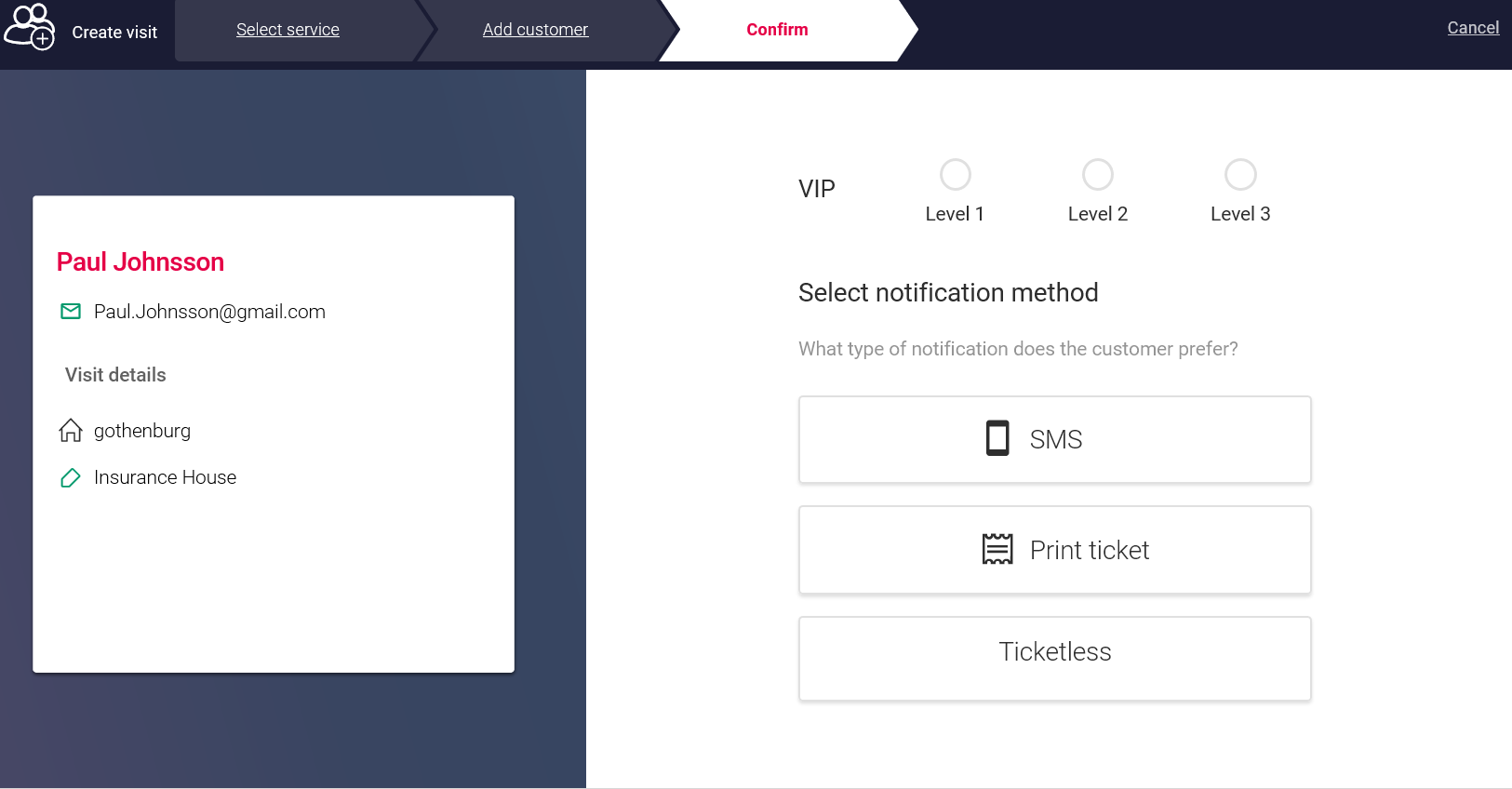
Task: Click the Paul Johnsson customer name
Action: 140,262
